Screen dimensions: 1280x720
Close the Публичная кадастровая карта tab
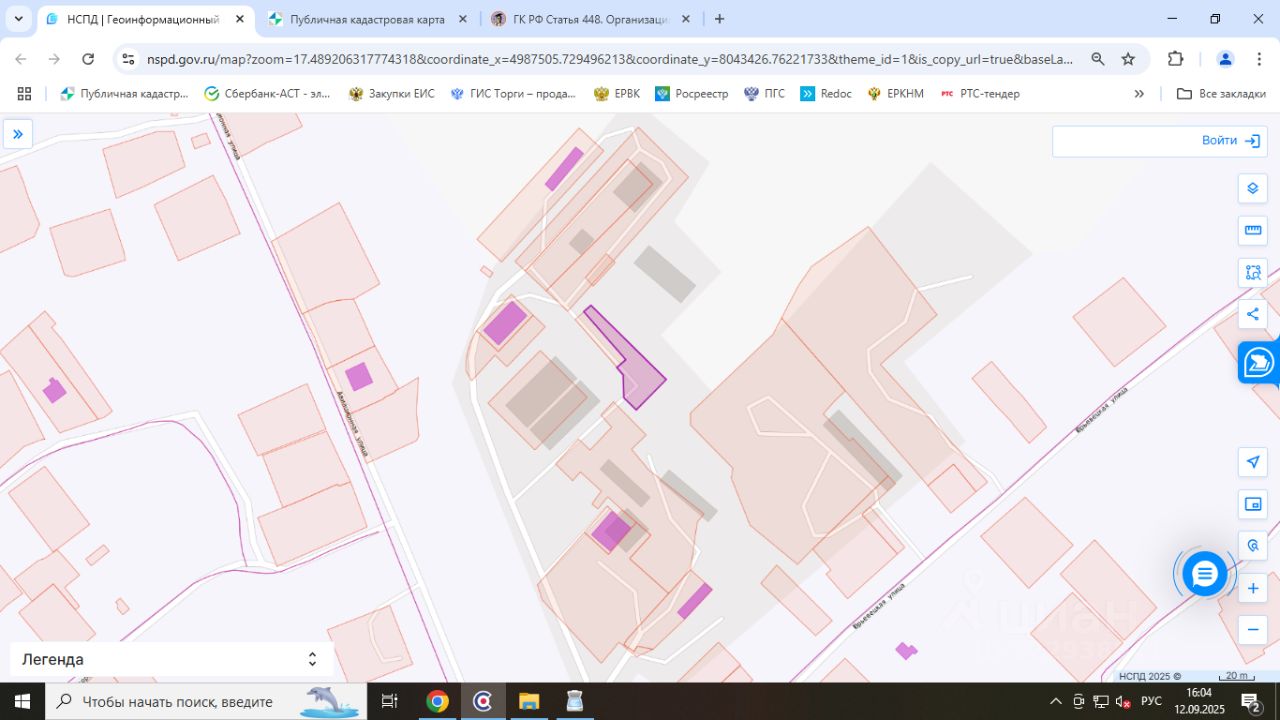point(462,19)
